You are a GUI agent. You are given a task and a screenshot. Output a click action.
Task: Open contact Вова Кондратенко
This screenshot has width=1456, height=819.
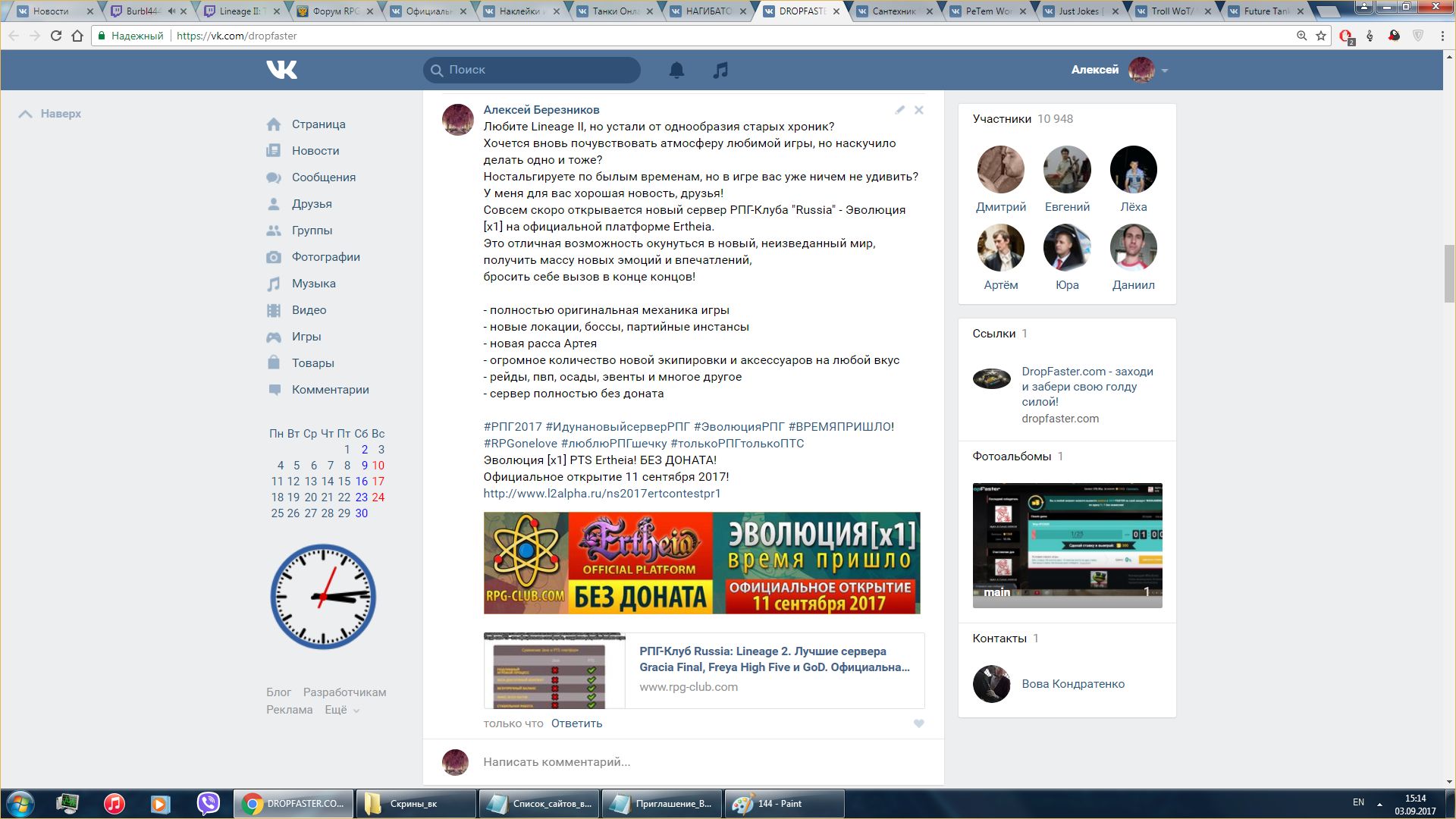pyautogui.click(x=1073, y=684)
